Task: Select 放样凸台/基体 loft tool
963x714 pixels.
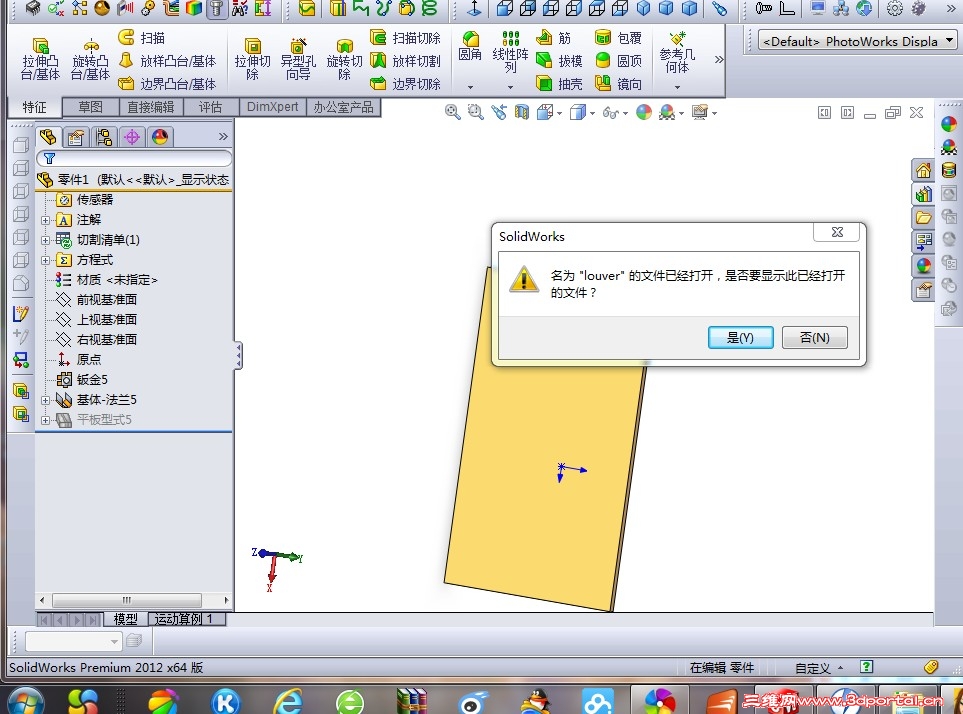Action: pyautogui.click(x=167, y=61)
